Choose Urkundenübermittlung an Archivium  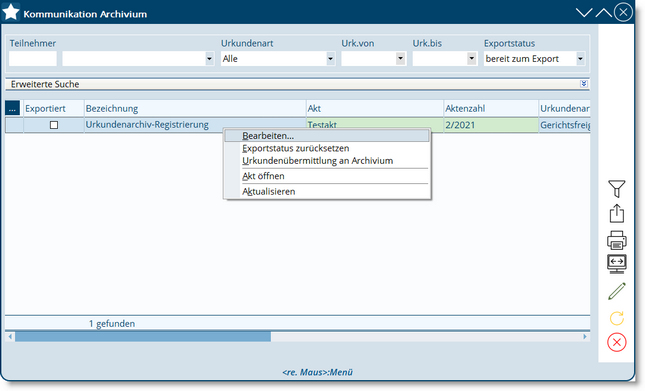point(327,161)
